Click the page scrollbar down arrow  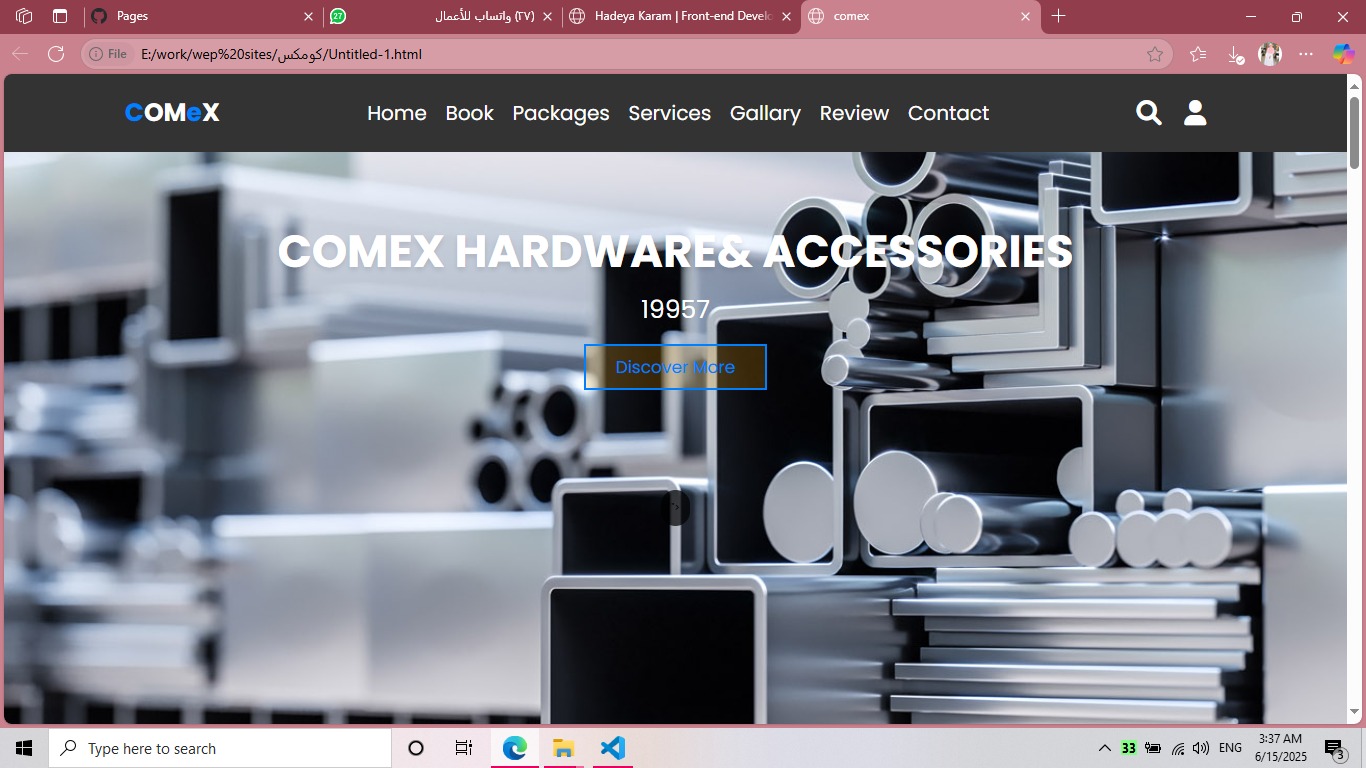(1355, 713)
